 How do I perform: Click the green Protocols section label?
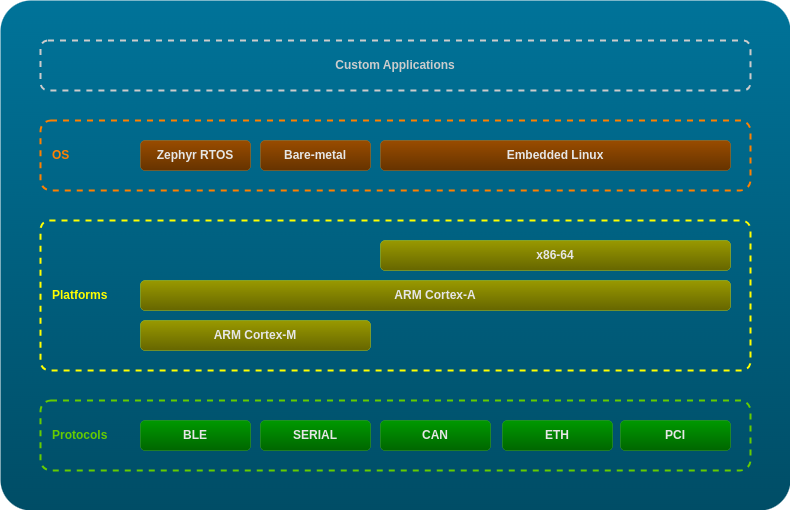[79, 435]
